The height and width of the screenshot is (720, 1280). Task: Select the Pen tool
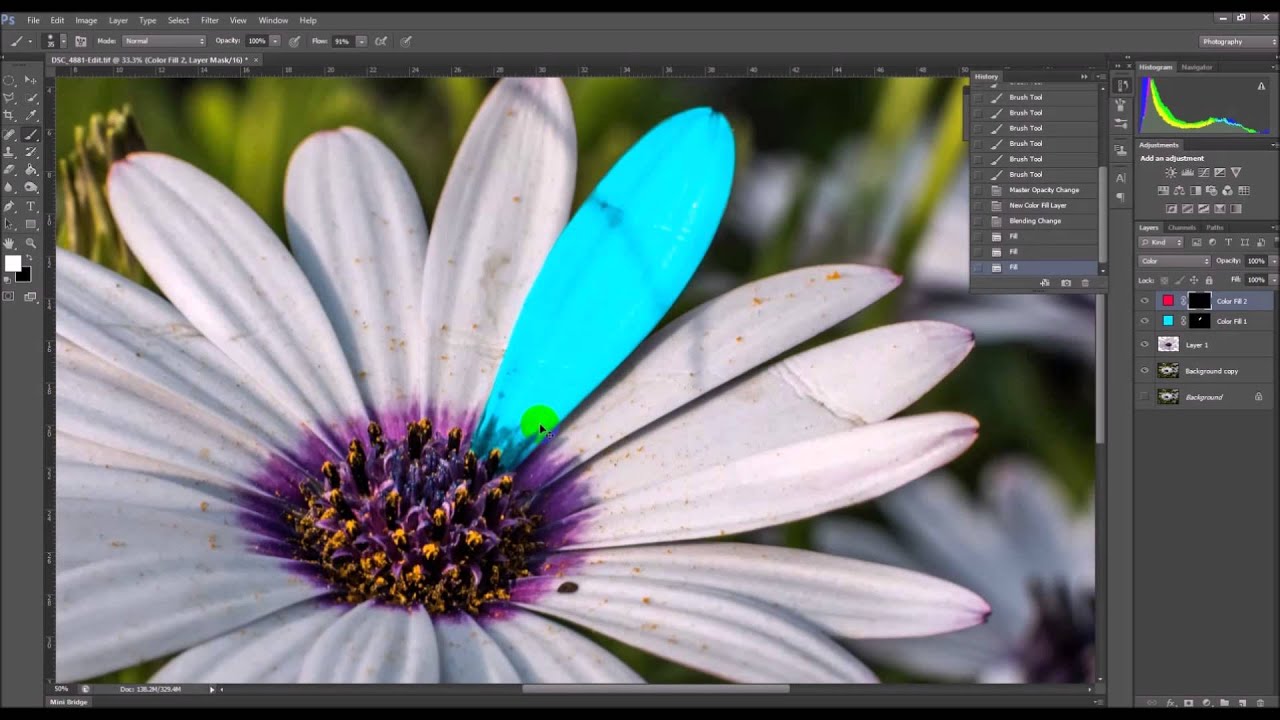[x=10, y=206]
